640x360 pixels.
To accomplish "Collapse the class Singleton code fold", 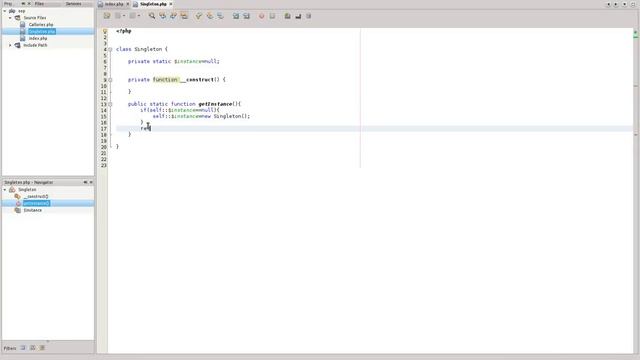I will pyautogui.click(x=110, y=49).
